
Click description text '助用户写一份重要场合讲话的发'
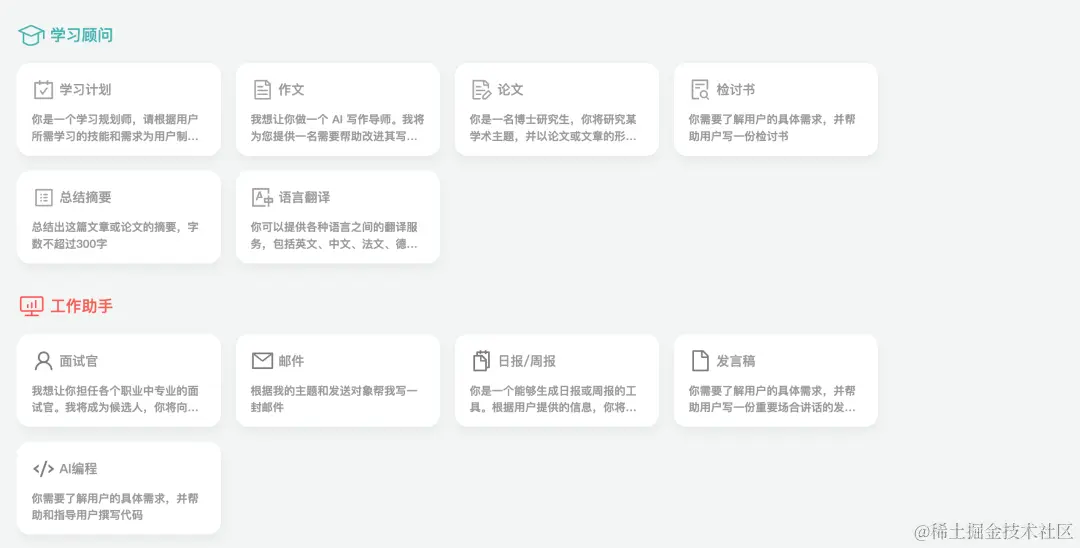click(766, 408)
